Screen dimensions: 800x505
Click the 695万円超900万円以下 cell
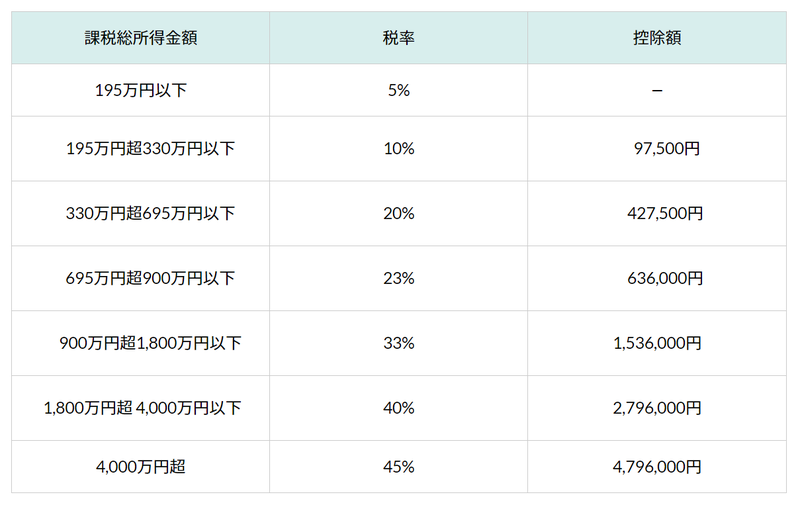click(150, 278)
